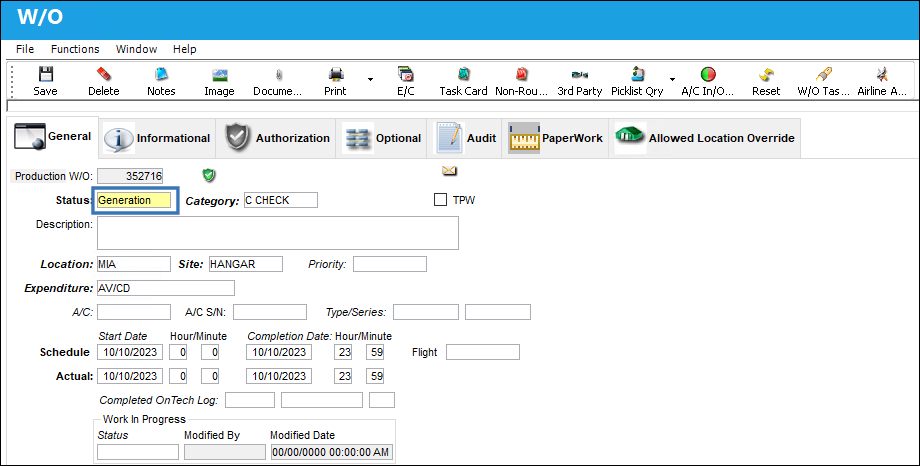Viewport: 920px width, 466px height.
Task: Open the PaperWork tab
Action: tap(555, 138)
